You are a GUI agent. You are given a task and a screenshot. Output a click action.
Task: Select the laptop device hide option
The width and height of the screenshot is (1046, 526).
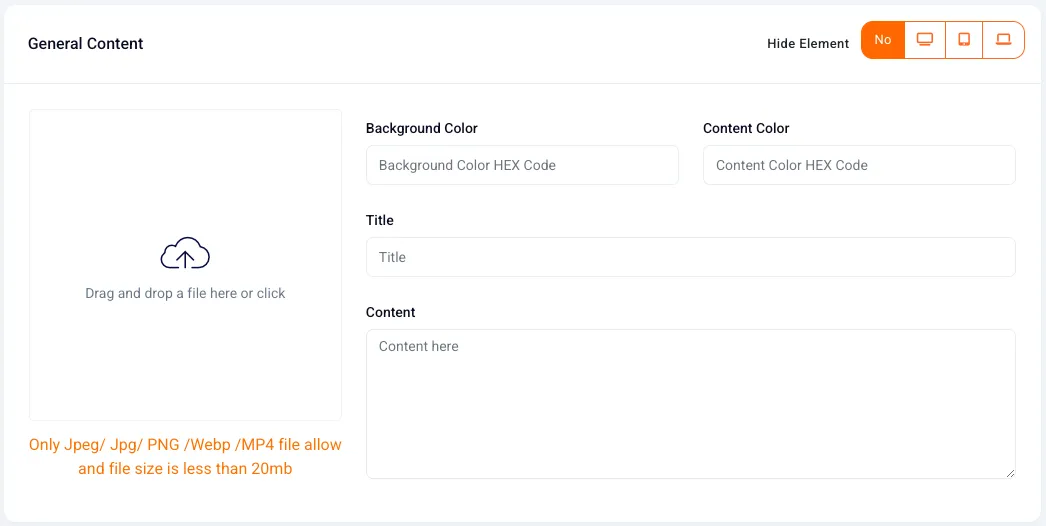(x=1003, y=40)
